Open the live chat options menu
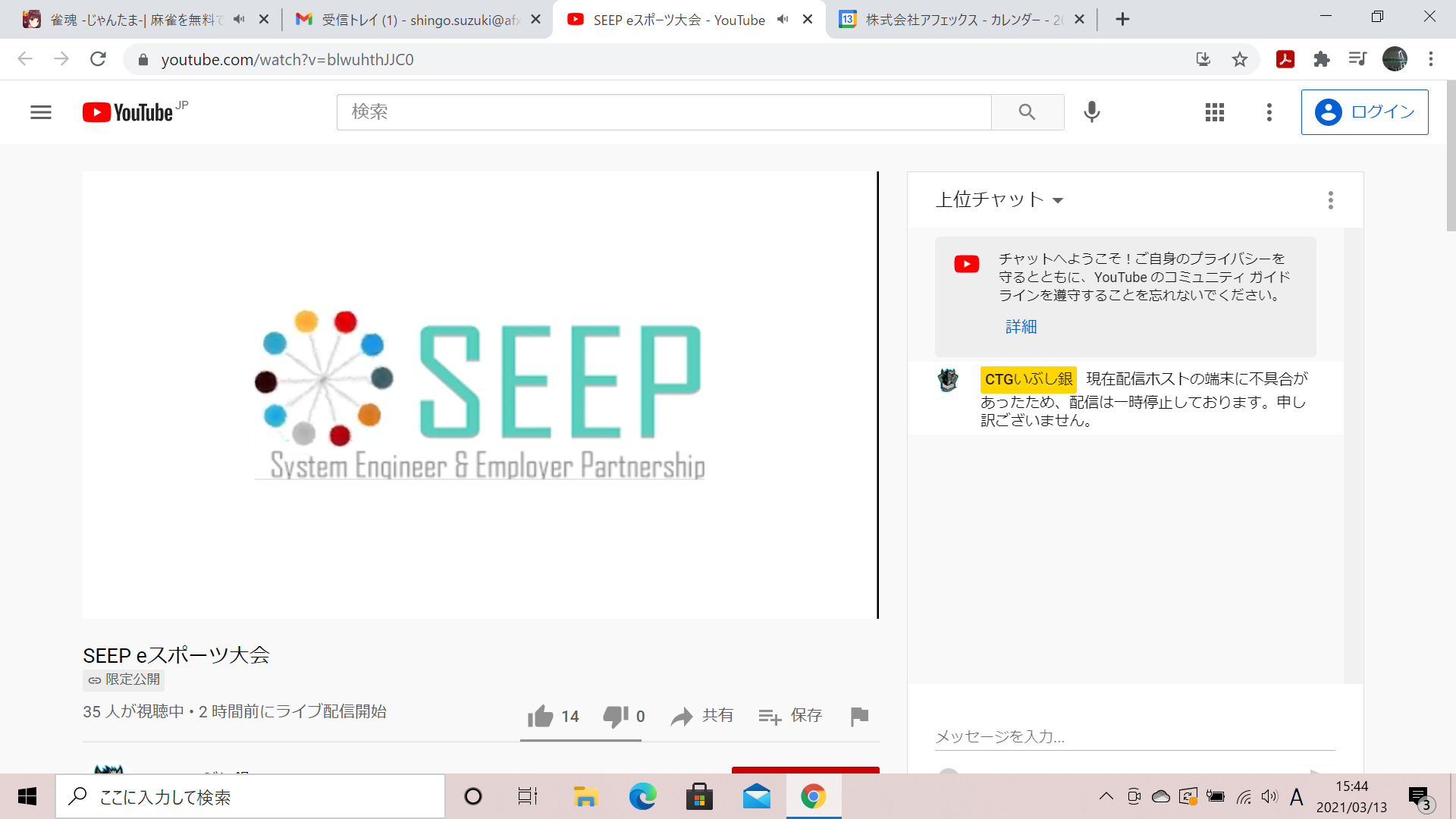The width and height of the screenshot is (1456, 819). point(1331,200)
